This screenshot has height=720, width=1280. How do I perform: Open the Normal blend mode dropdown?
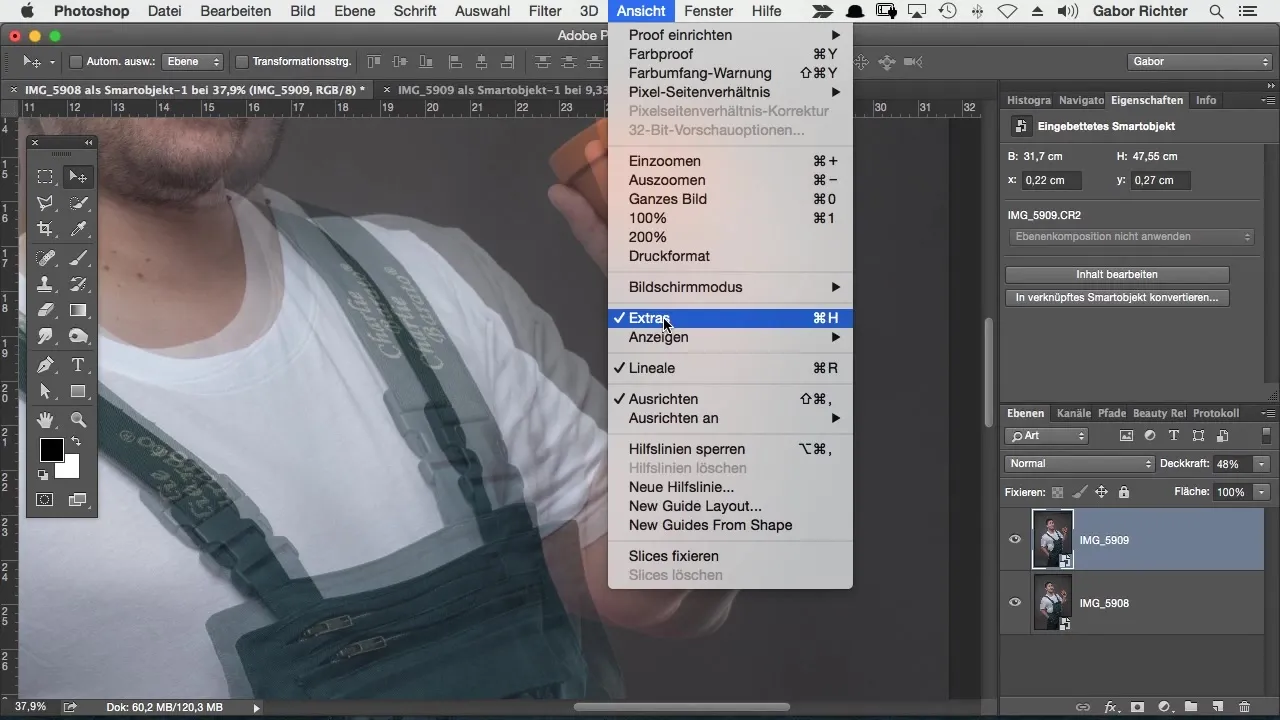[1079, 464]
